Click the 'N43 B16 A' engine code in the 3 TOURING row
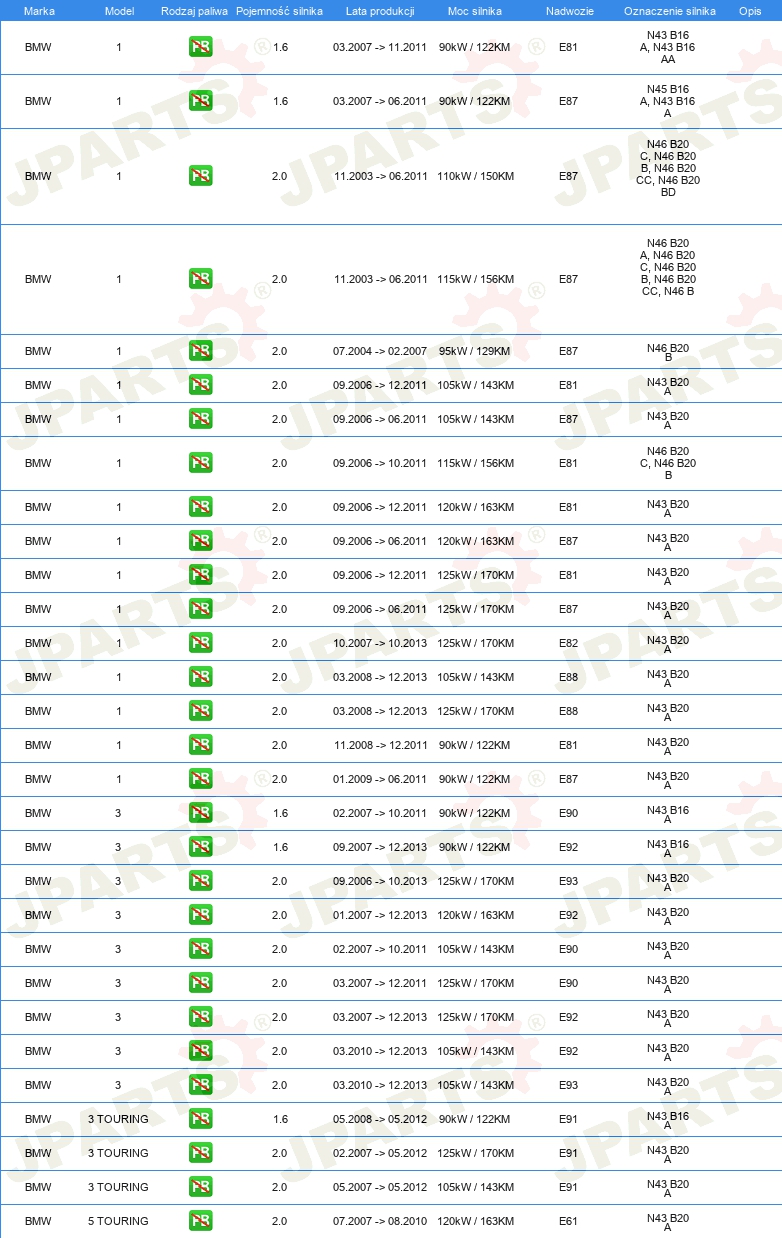Screen dimensions: 782x1238 pos(668,1121)
